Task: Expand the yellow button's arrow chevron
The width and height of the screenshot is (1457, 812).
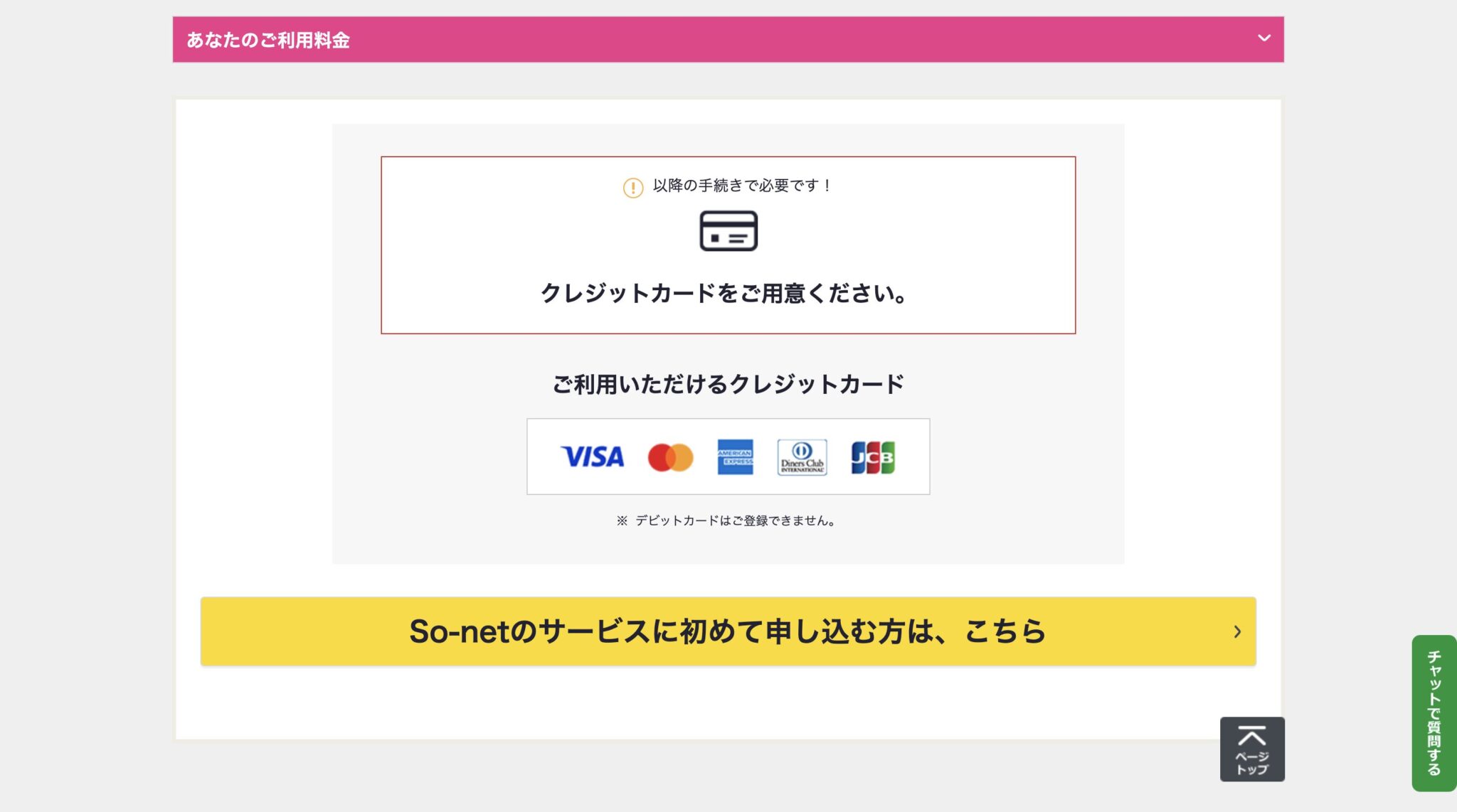Action: coord(1239,631)
